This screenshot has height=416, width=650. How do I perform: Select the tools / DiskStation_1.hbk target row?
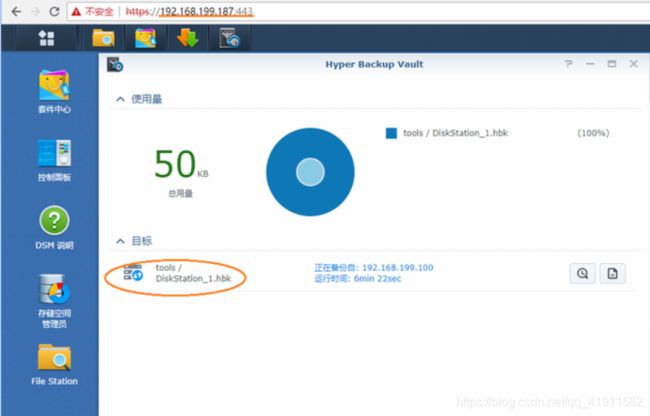point(370,273)
